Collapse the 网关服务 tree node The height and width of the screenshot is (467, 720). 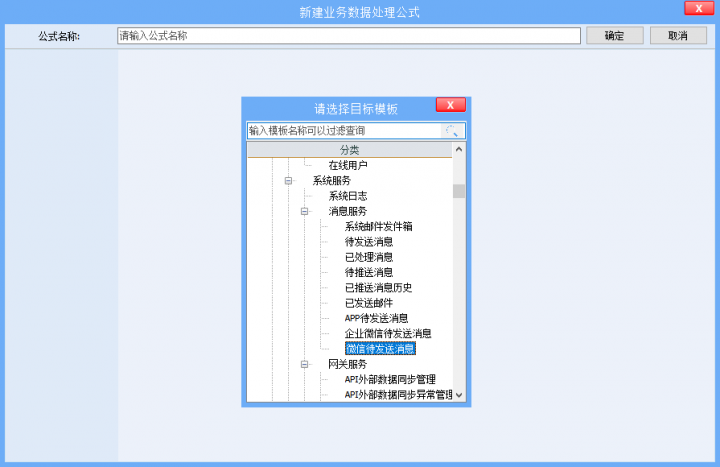pyautogui.click(x=304, y=364)
